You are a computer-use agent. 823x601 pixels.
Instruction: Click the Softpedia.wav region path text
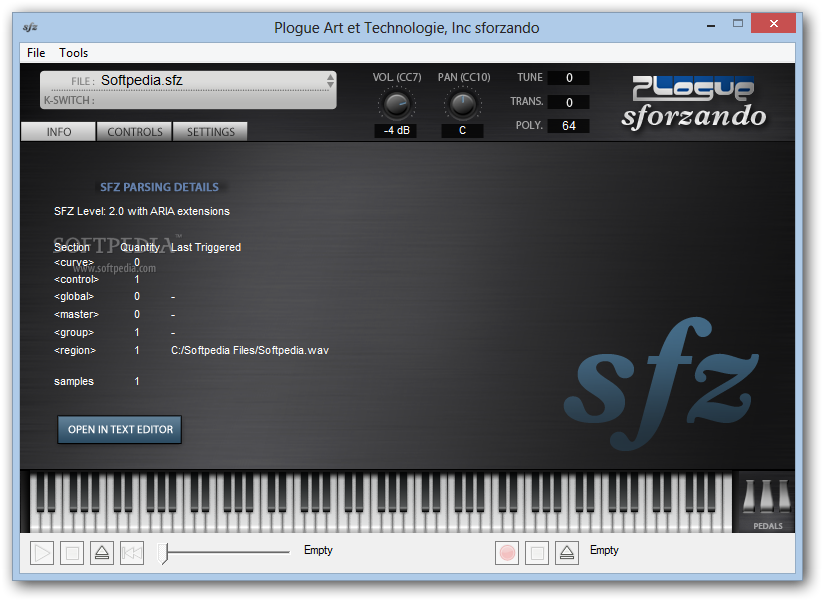[250, 350]
